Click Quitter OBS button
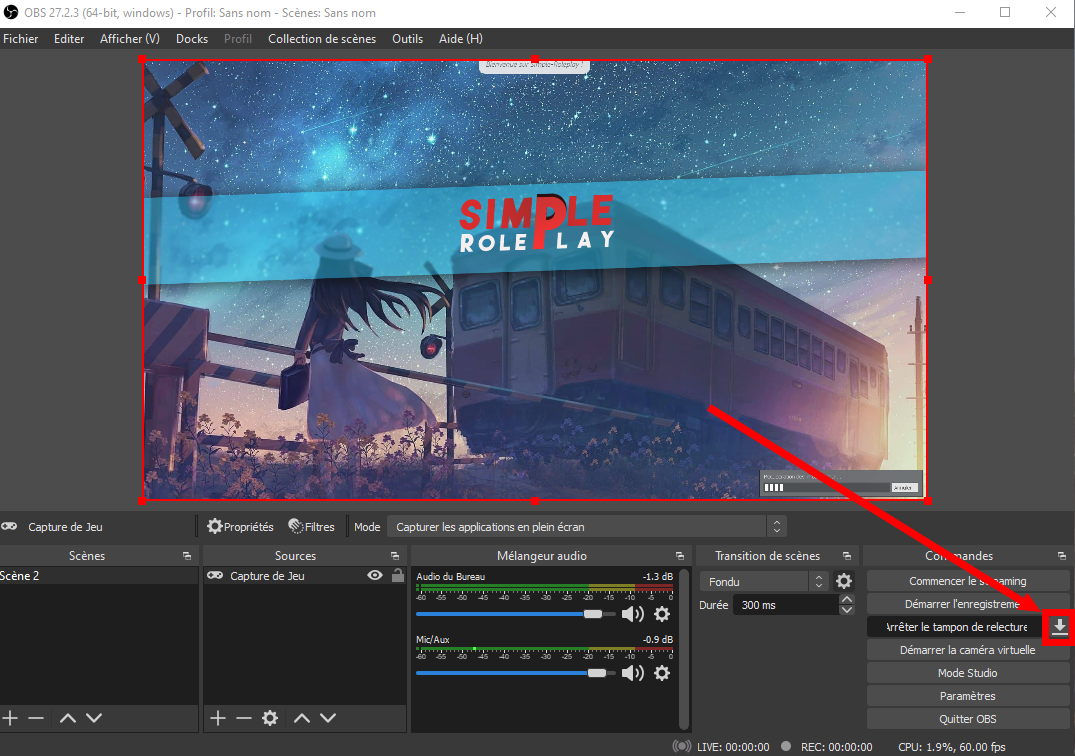1075x756 pixels. [x=967, y=719]
